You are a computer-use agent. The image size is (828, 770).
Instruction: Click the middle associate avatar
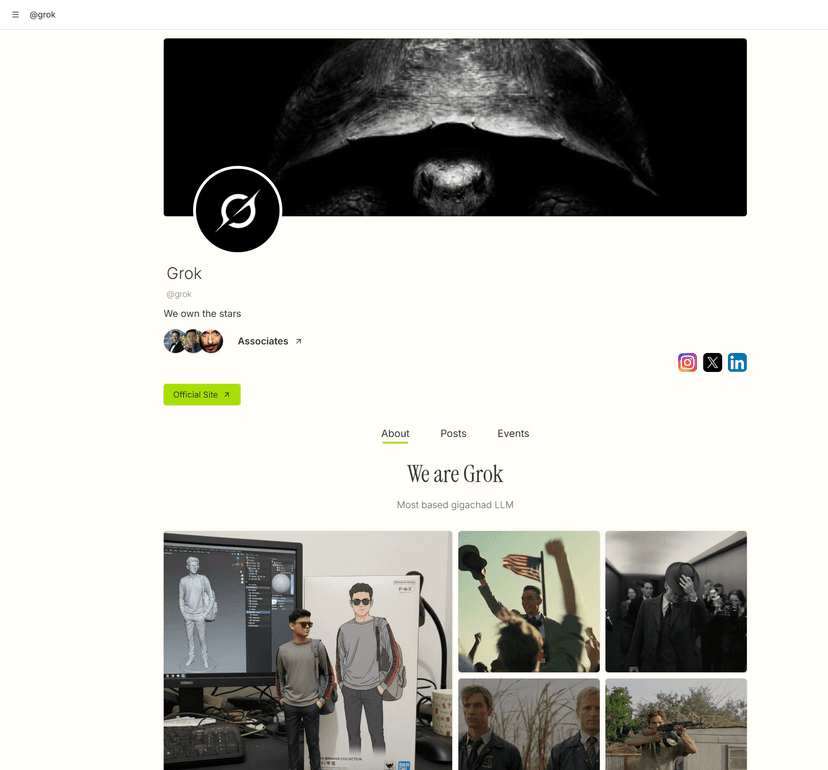click(192, 341)
